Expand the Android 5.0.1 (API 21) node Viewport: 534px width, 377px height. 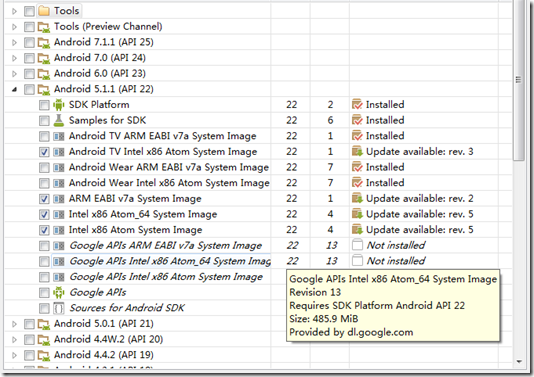click(14, 324)
